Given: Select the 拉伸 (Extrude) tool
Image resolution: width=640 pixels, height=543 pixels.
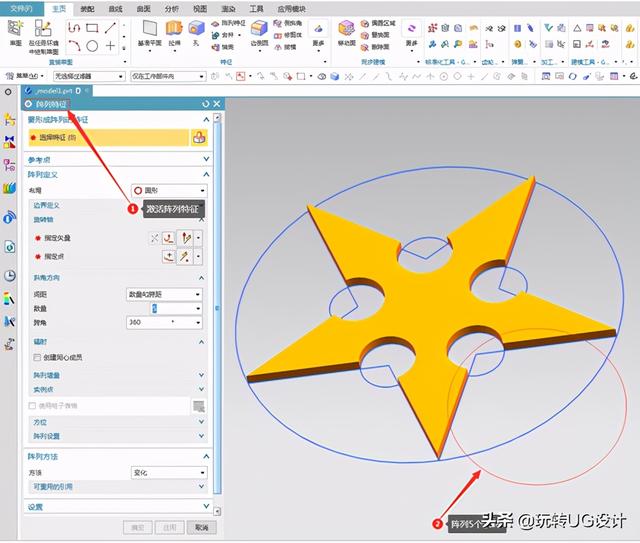Looking at the screenshot, I should tap(174, 32).
